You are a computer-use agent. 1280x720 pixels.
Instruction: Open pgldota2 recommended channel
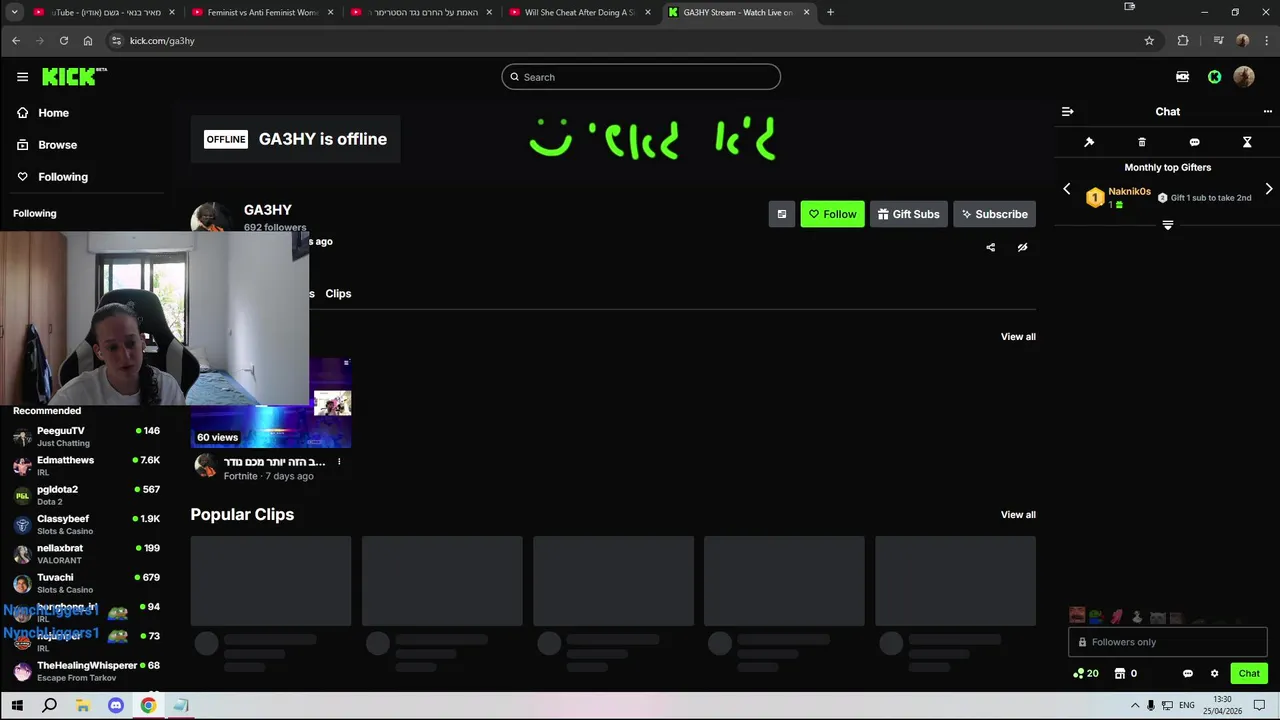point(85,495)
